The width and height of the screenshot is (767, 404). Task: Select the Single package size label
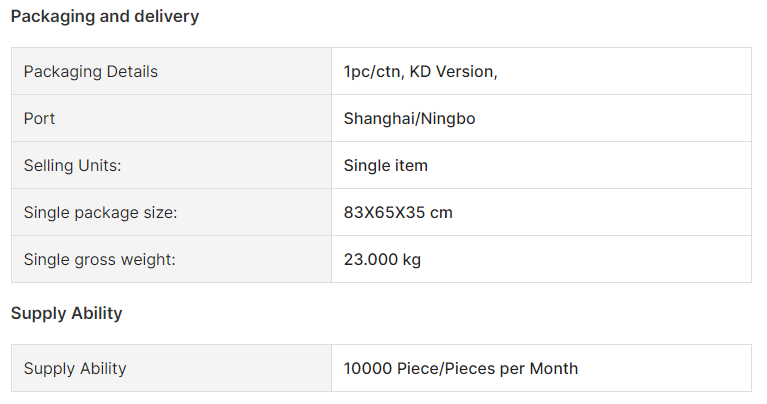[x=100, y=212]
